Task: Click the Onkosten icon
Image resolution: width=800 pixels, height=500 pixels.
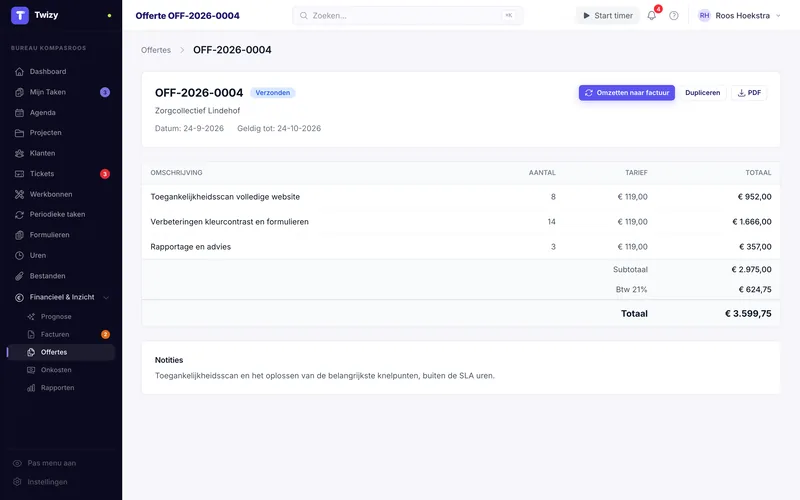Action: pos(31,370)
